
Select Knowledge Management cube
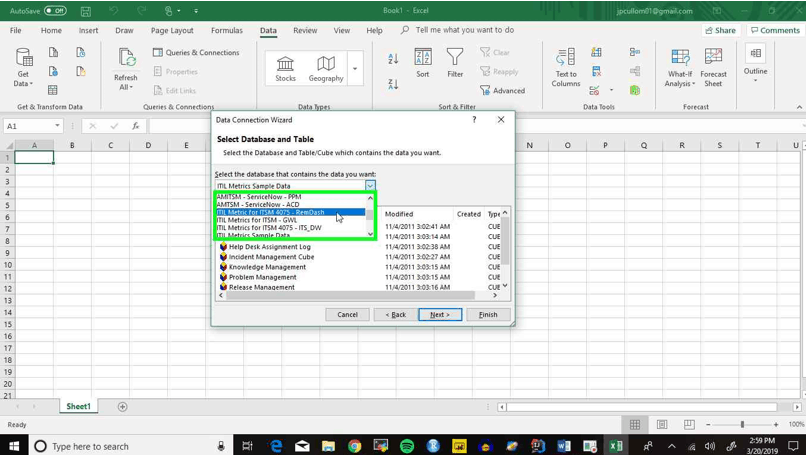(x=267, y=267)
